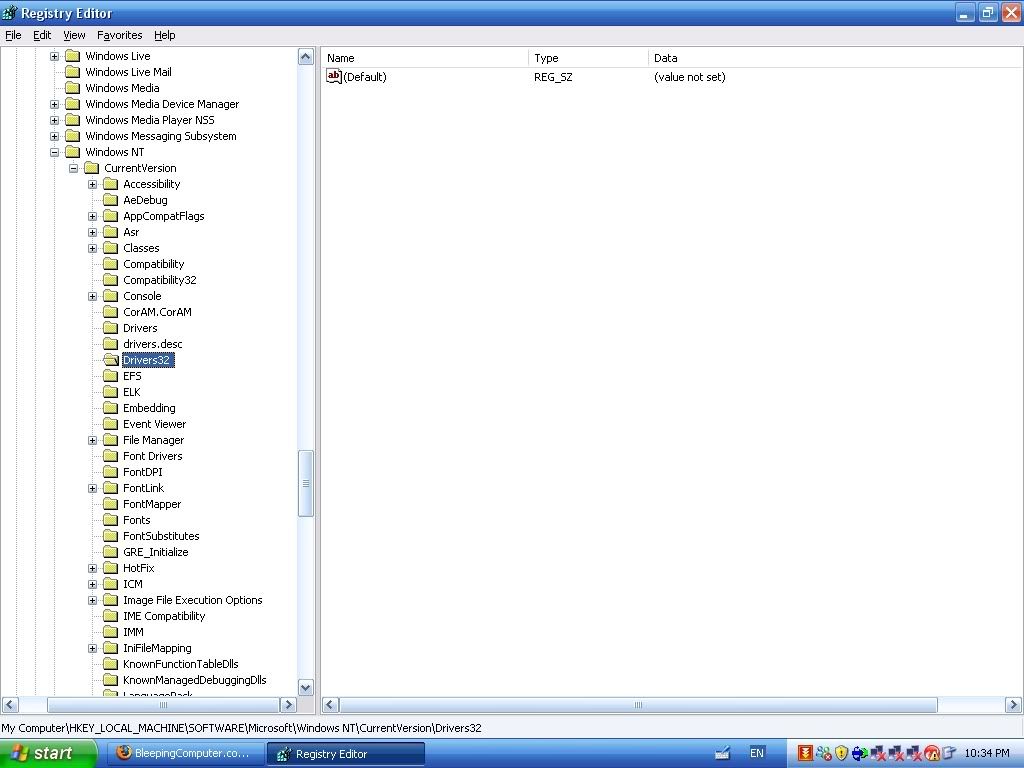Click the orange download arrows tray icon
Viewport: 1024px width, 768px height.
point(805,753)
